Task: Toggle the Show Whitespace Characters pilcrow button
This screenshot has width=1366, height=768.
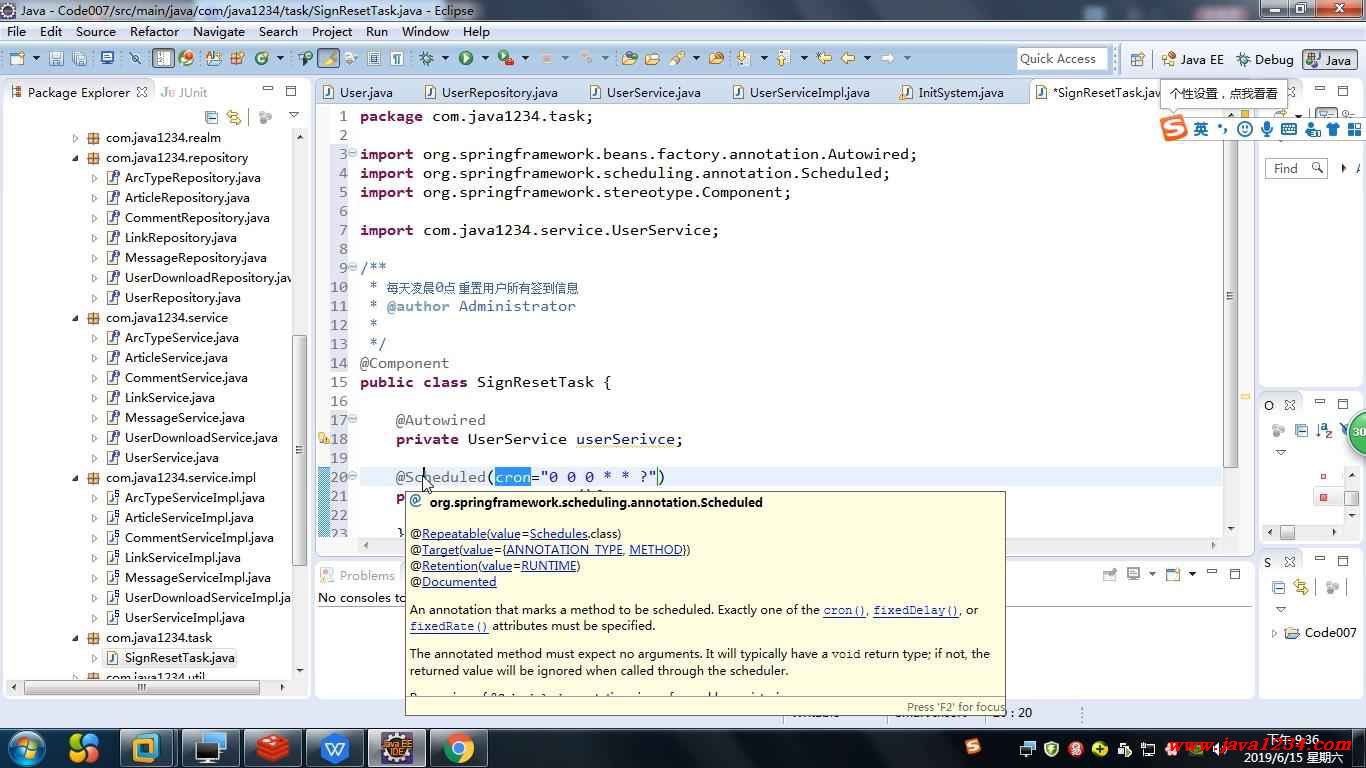Action: pos(397,58)
